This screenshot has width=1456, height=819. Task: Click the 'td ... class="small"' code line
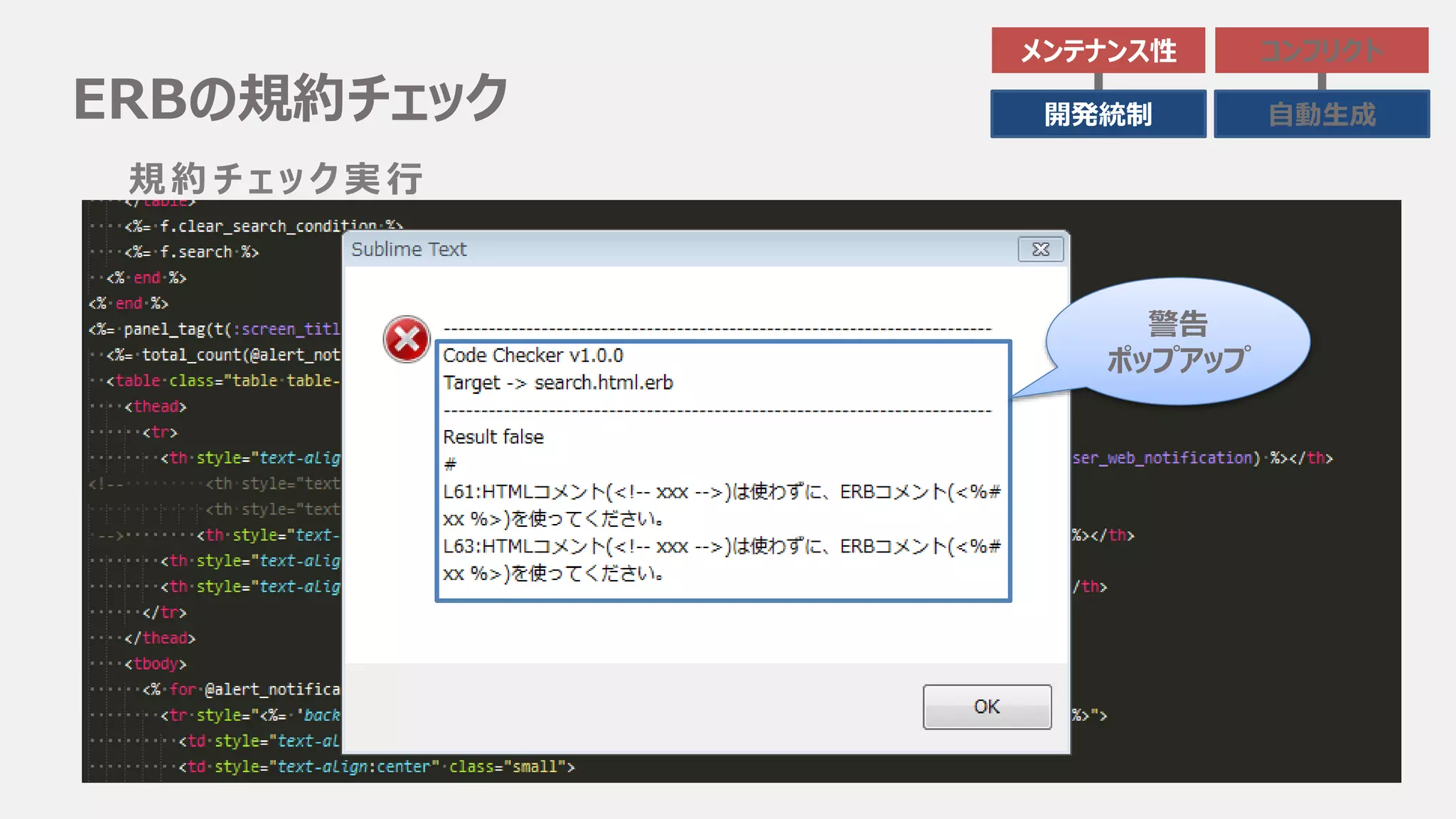(x=377, y=767)
